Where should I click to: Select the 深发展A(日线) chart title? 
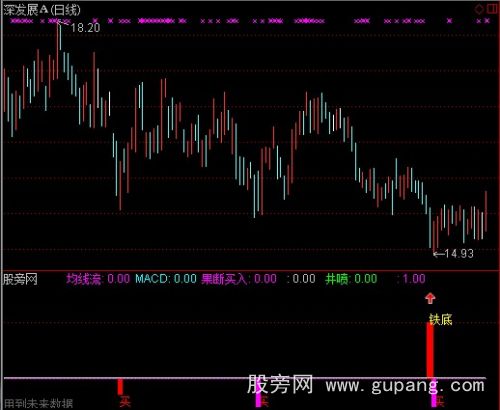point(42,10)
